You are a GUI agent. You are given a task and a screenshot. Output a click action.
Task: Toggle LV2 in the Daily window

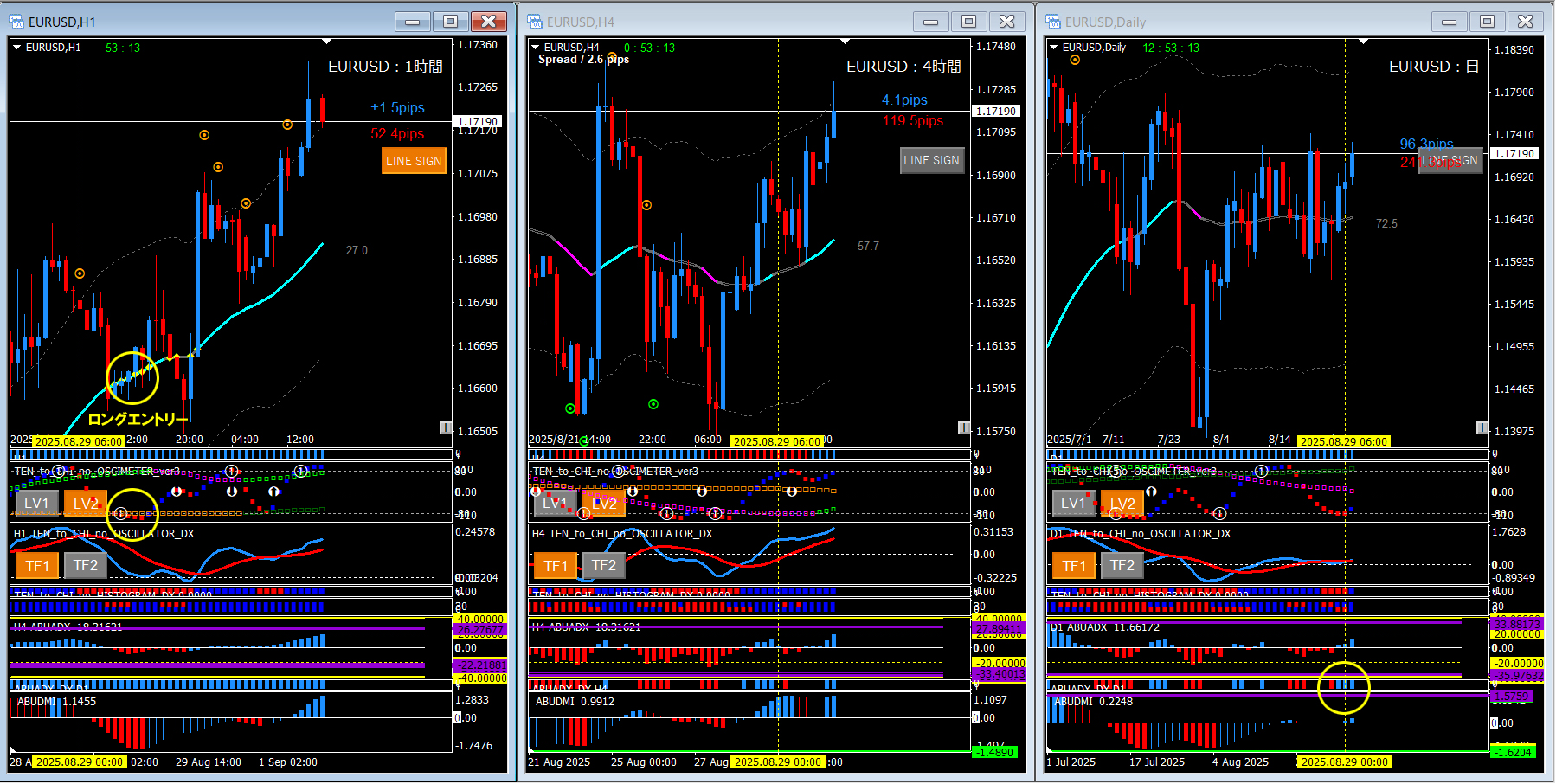(x=1122, y=503)
